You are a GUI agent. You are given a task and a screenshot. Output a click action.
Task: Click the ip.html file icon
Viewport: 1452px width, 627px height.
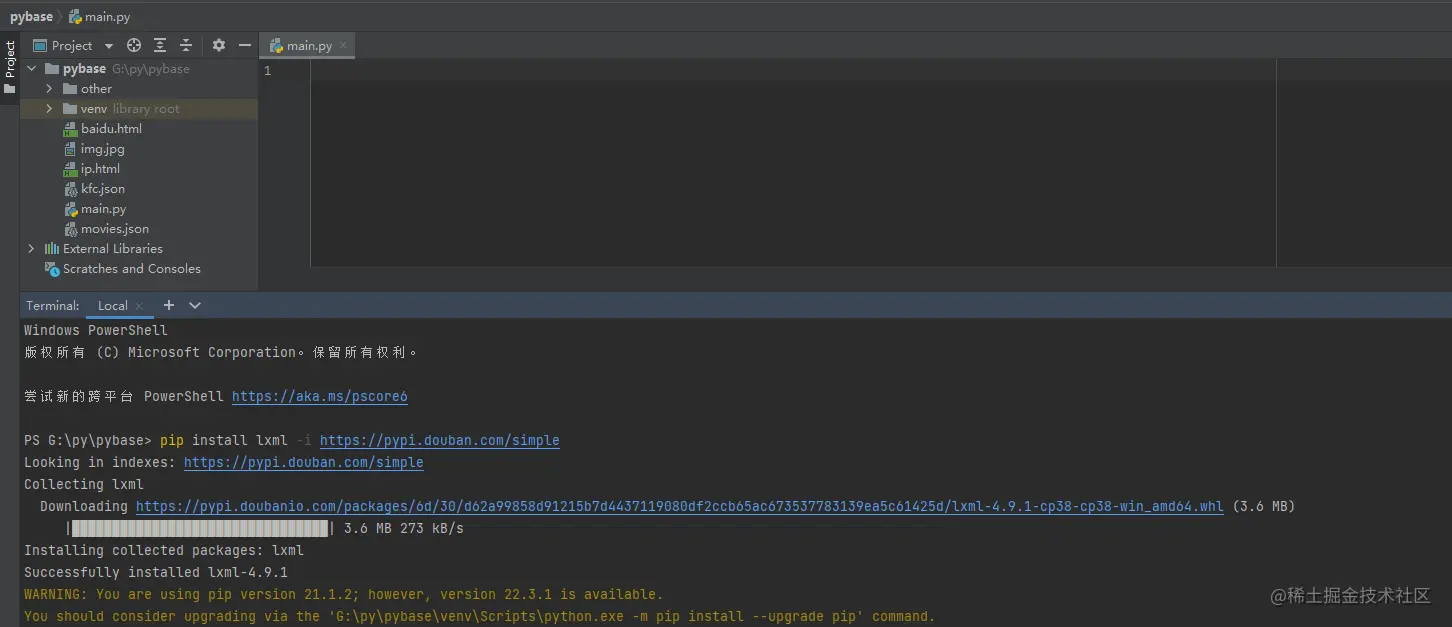(70, 169)
